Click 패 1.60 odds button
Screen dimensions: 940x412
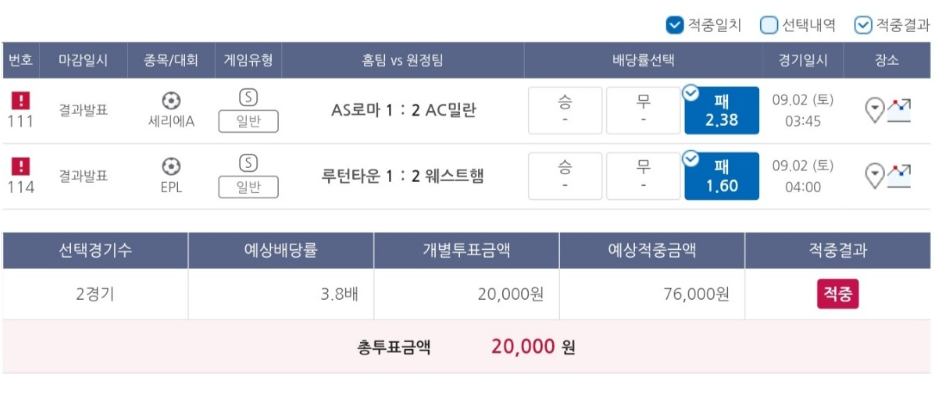722,176
